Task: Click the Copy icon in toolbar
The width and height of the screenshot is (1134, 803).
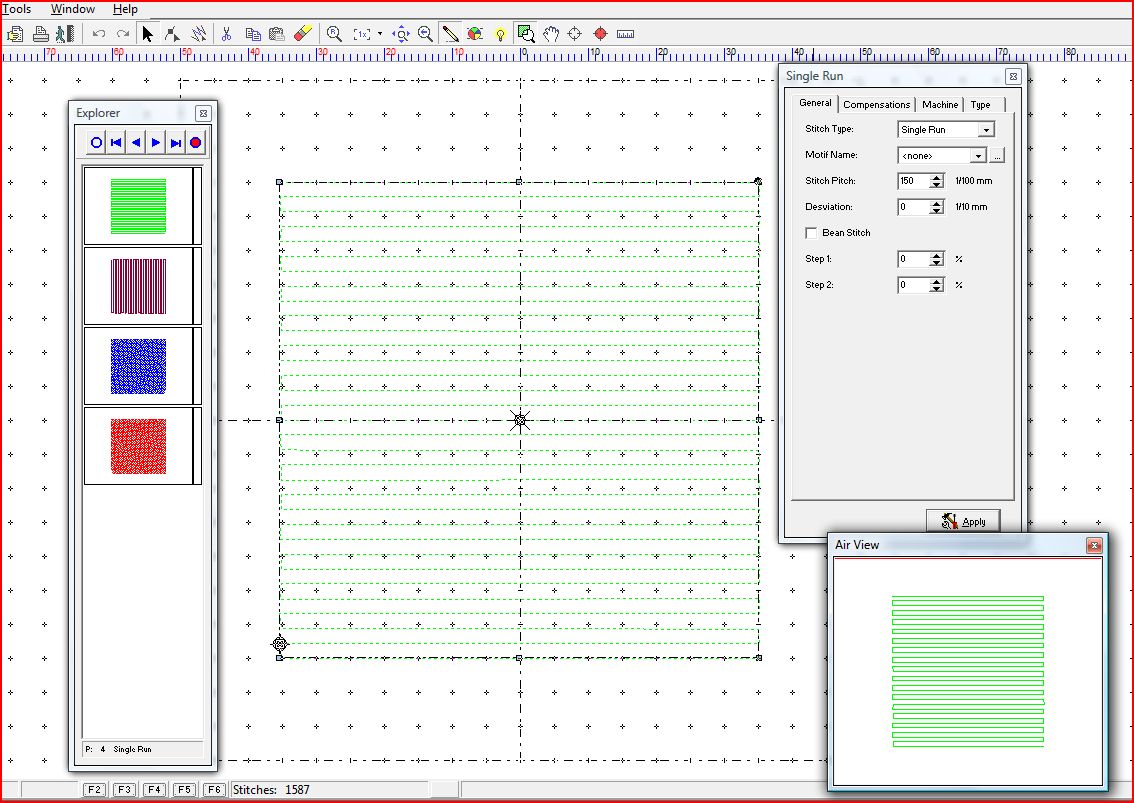Action: [252, 34]
